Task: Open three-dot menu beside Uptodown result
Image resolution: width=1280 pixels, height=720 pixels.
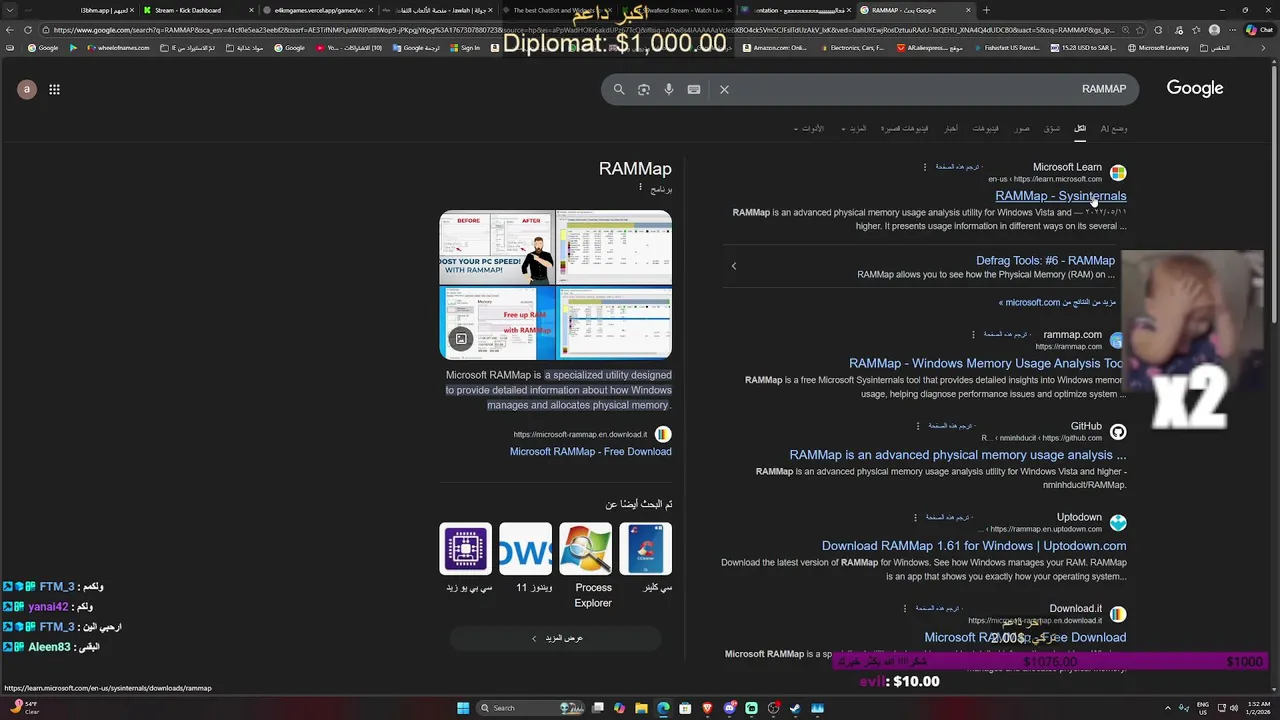Action: 915,517
